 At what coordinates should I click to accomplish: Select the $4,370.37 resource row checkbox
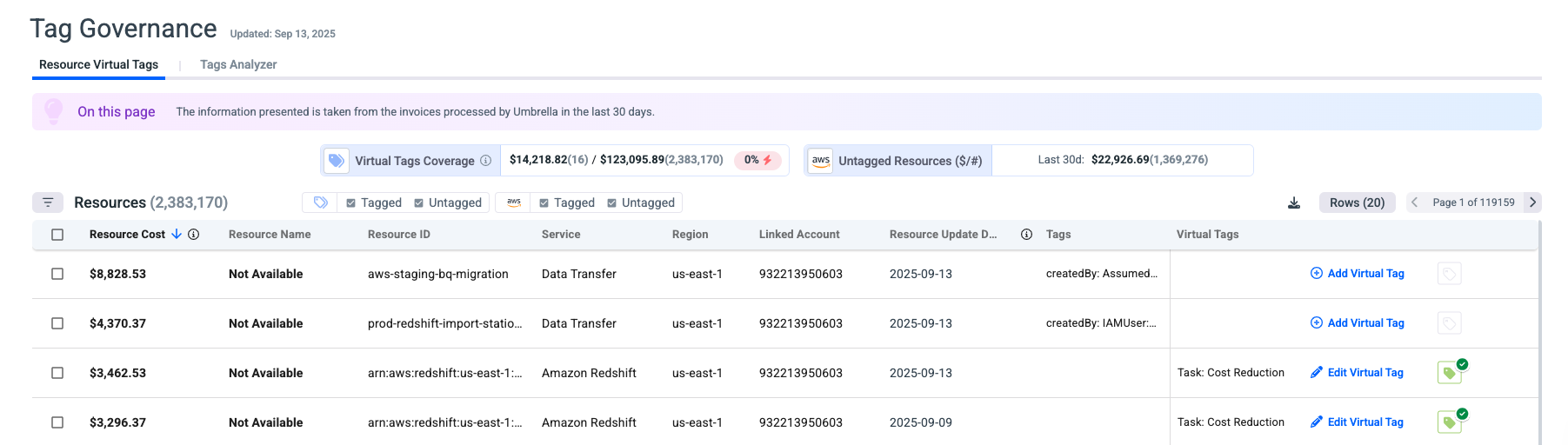pyautogui.click(x=57, y=323)
